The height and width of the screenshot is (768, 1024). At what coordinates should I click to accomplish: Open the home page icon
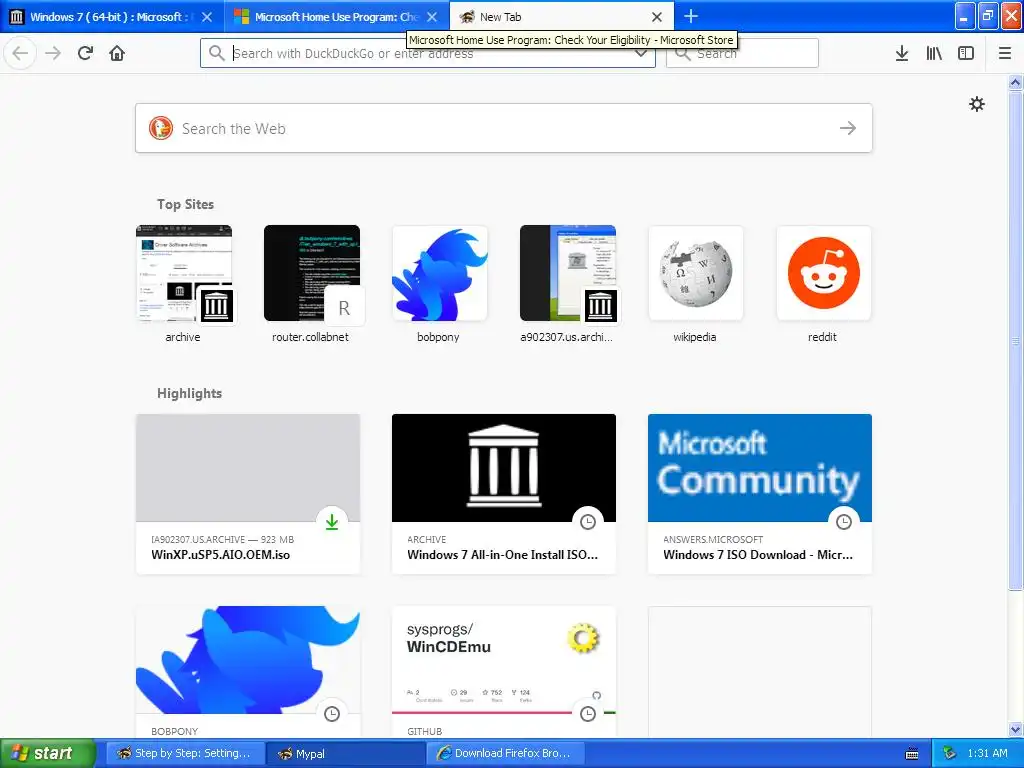(x=117, y=53)
